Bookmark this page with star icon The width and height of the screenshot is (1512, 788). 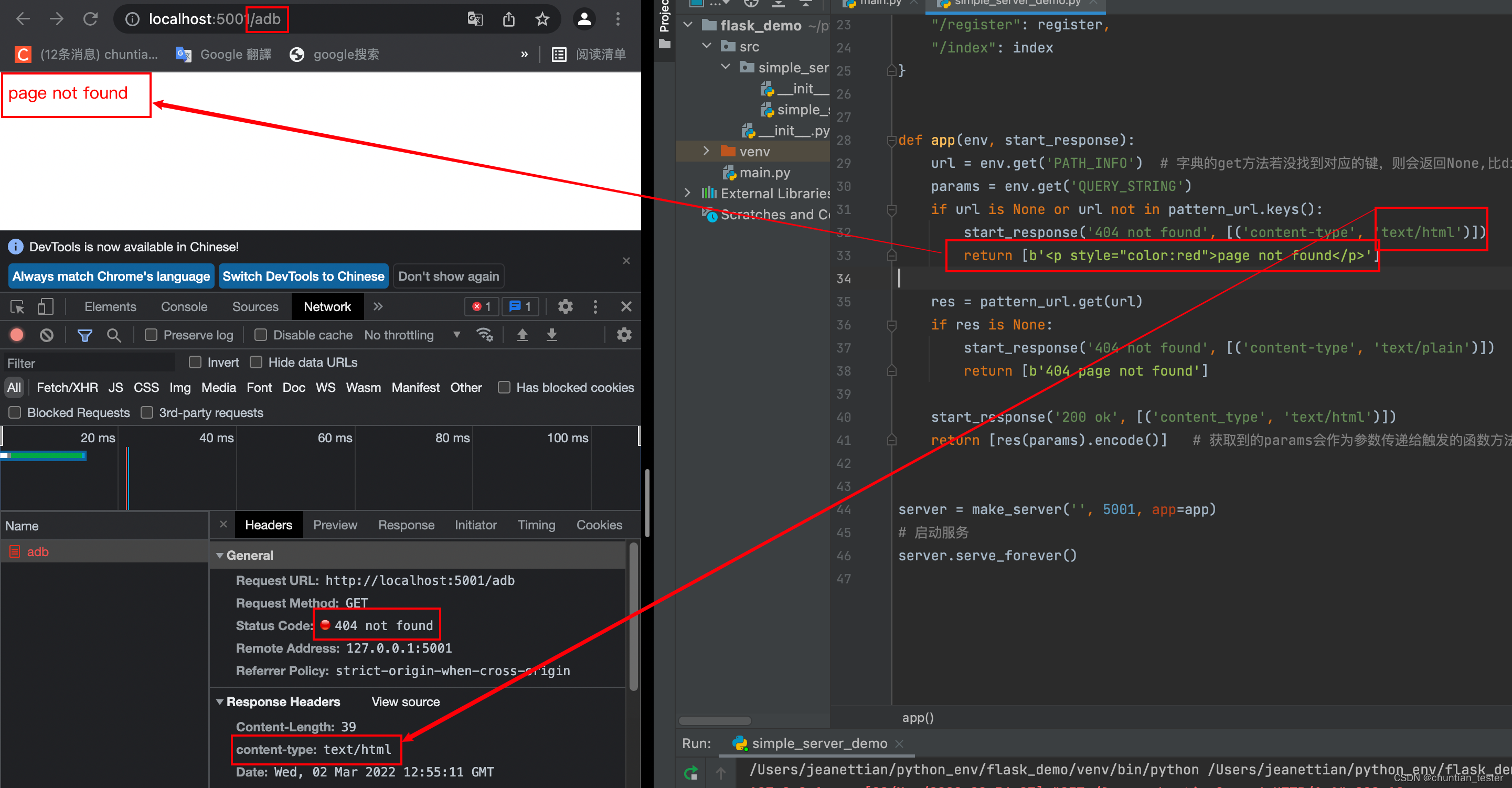click(542, 19)
